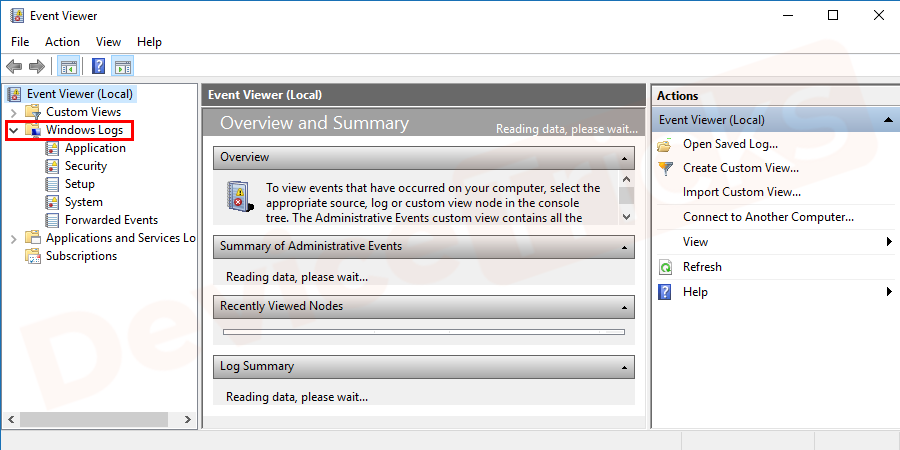The image size is (900, 450).
Task: Click the Windows Logs folder icon
Action: (x=33, y=130)
